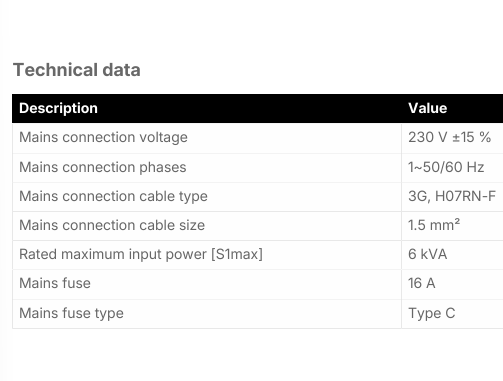Select the 3G, H07RN-F value cell
503x381 pixels.
452,196
